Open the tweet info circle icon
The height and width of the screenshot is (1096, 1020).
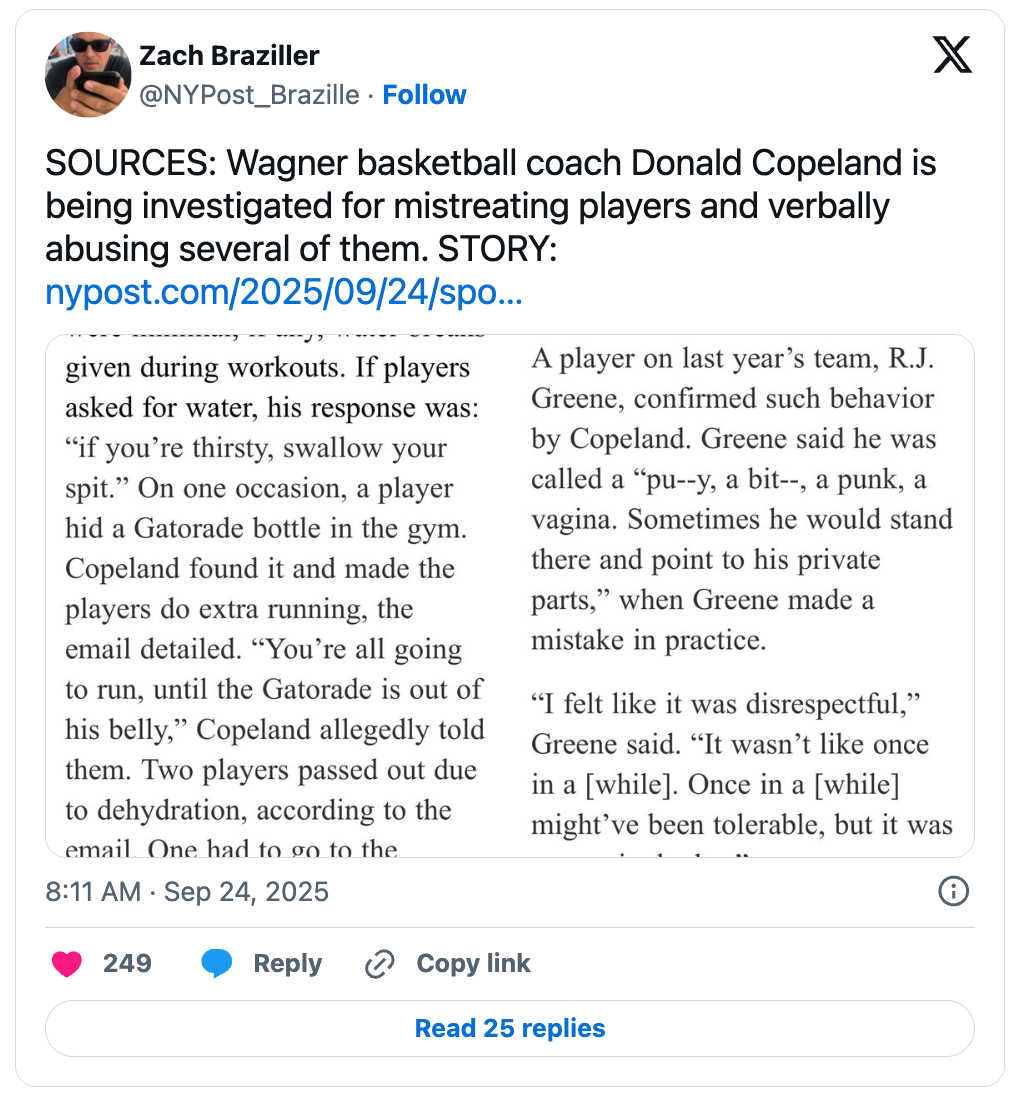(954, 891)
